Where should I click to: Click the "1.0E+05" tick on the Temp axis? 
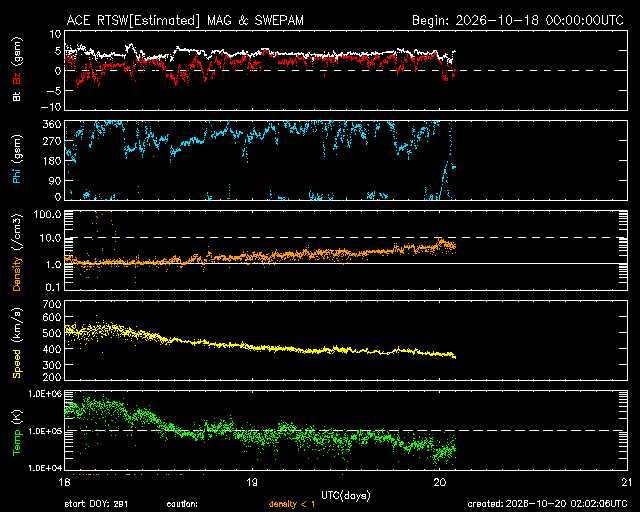click(45, 431)
